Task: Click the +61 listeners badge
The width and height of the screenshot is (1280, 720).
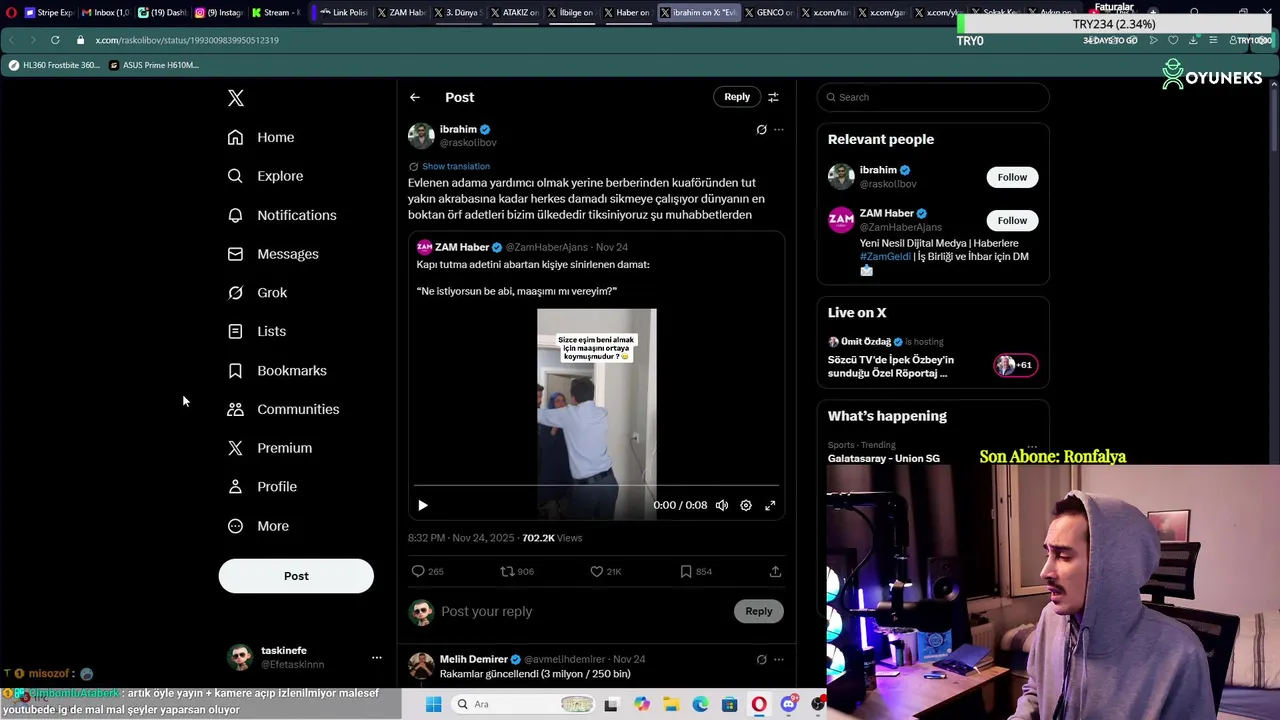Action: [1015, 365]
